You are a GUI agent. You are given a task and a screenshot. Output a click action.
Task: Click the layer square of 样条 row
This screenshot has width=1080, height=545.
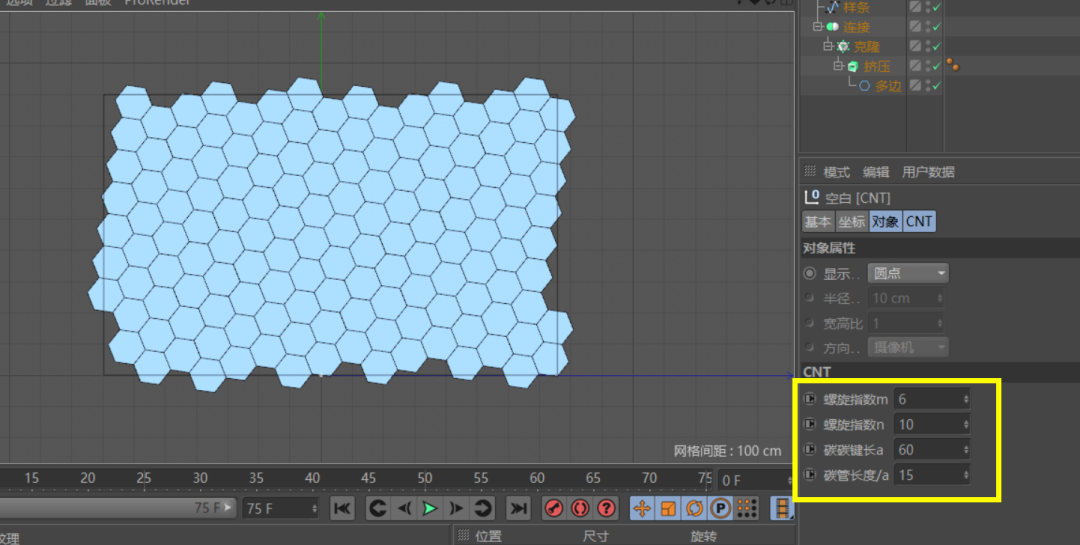tap(915, 7)
